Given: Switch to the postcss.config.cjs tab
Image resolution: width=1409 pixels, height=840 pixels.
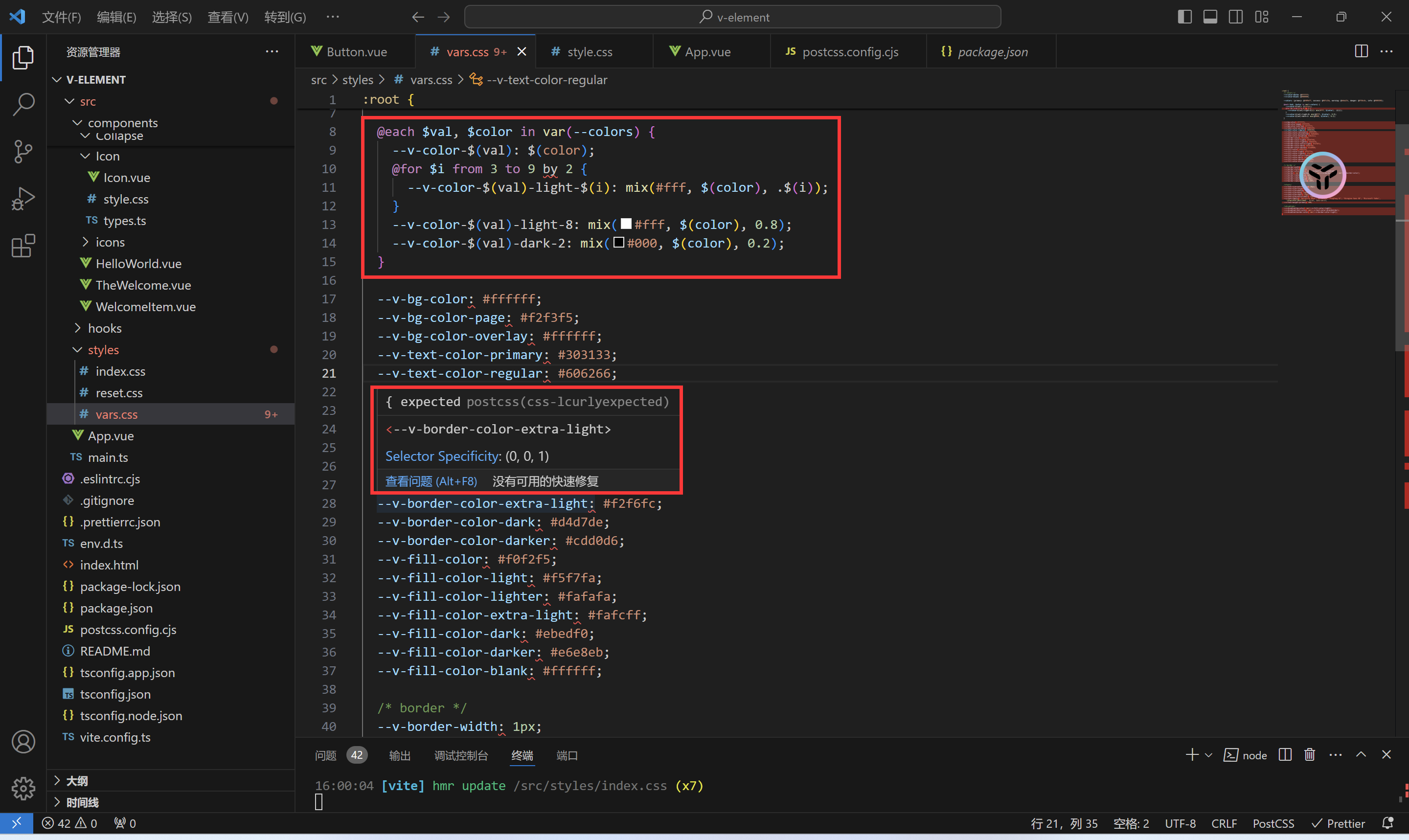Looking at the screenshot, I should 848,51.
